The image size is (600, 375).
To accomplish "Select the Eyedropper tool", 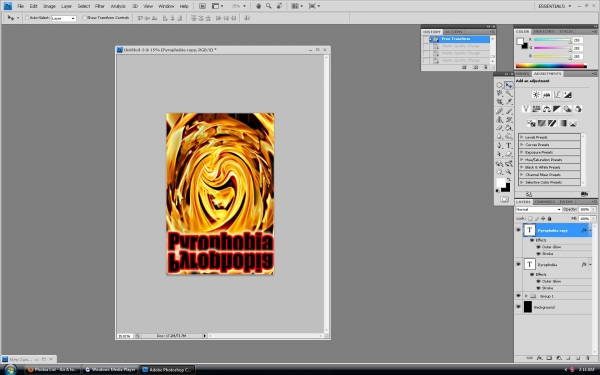I will point(509,102).
